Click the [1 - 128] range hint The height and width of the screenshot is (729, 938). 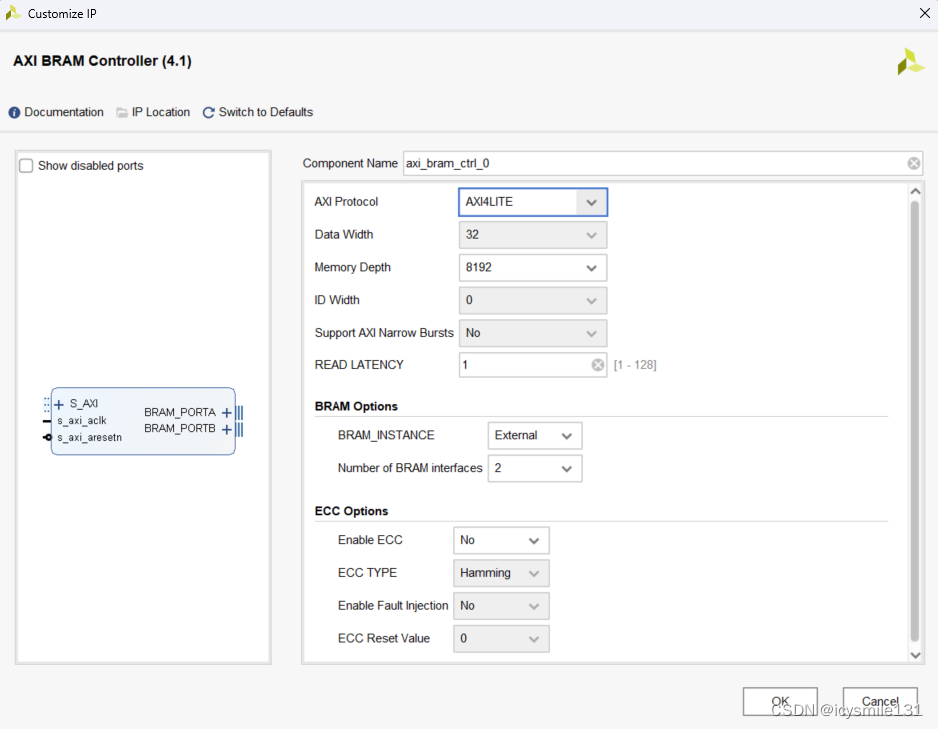pos(635,365)
